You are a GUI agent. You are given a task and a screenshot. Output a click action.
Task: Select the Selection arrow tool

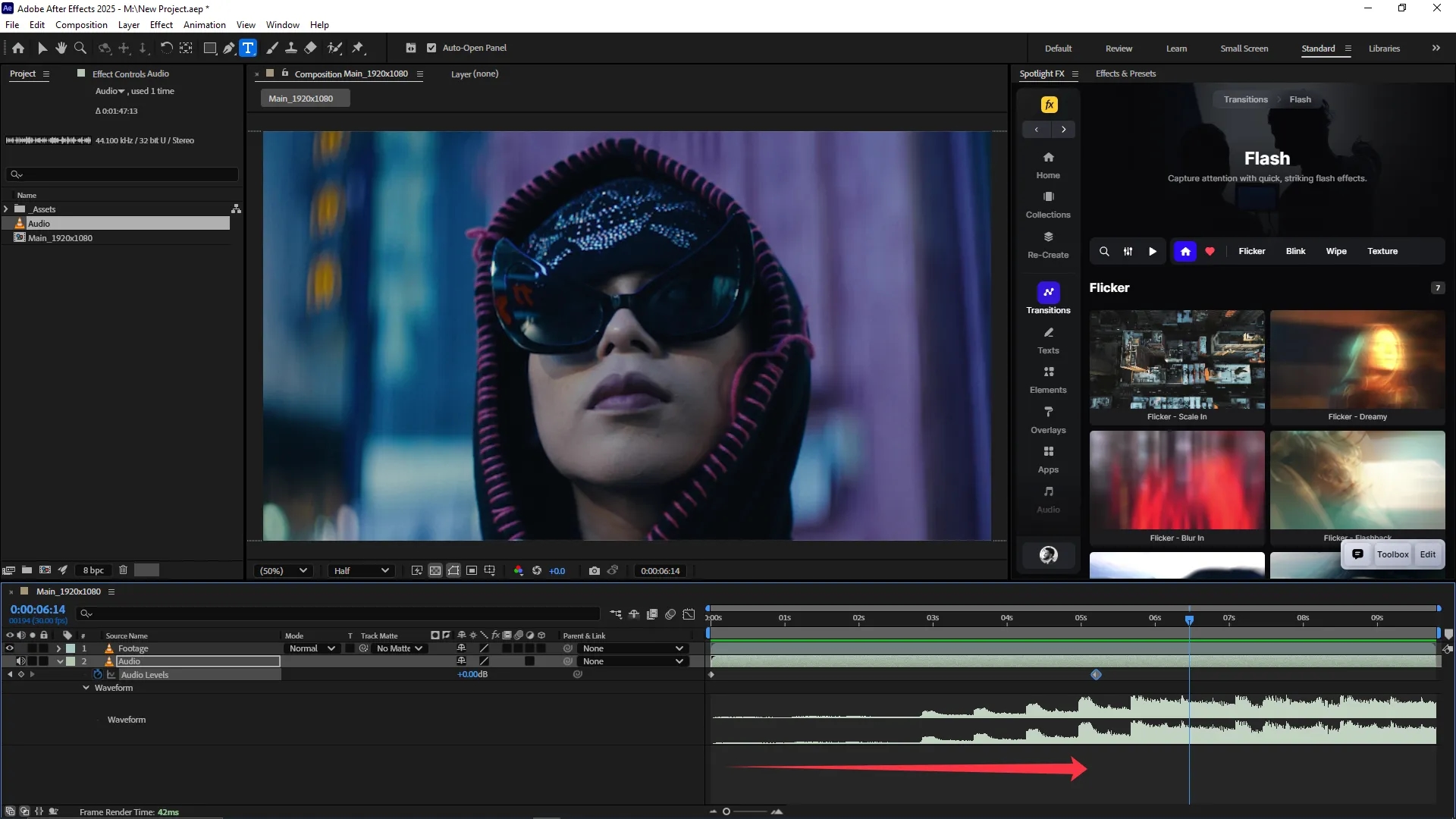pos(42,48)
